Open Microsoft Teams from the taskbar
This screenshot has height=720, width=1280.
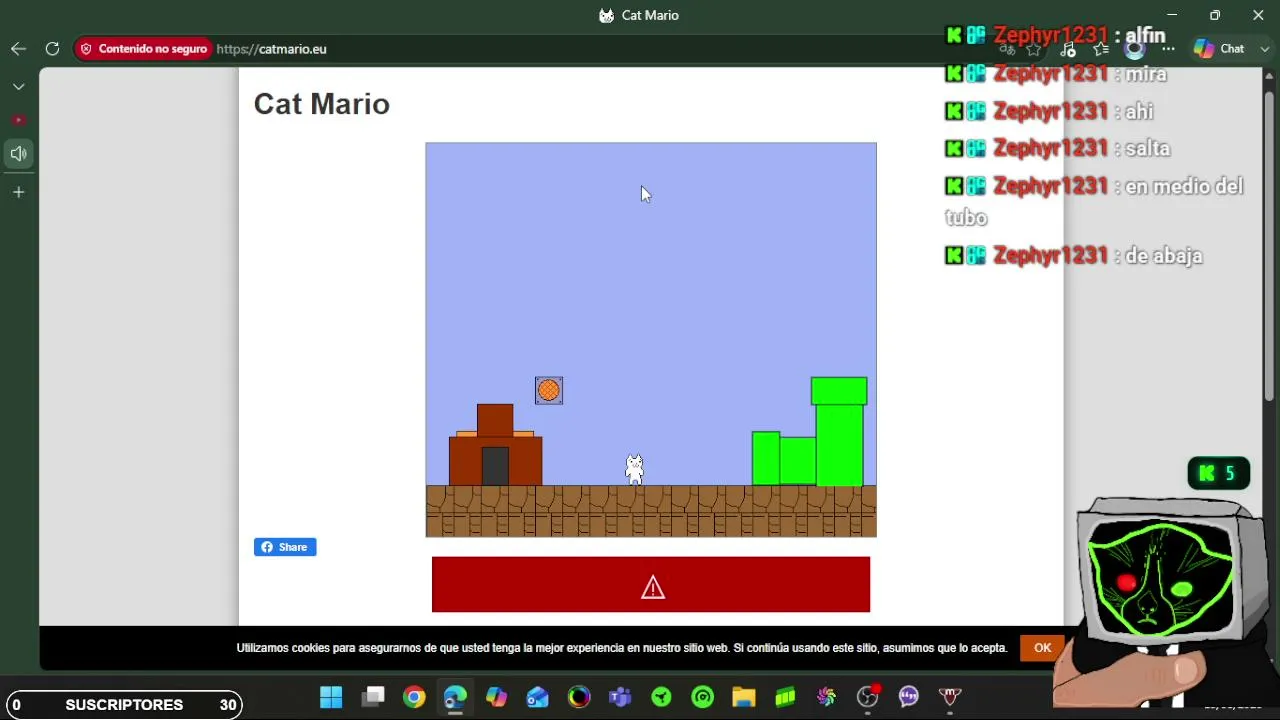(x=620, y=697)
